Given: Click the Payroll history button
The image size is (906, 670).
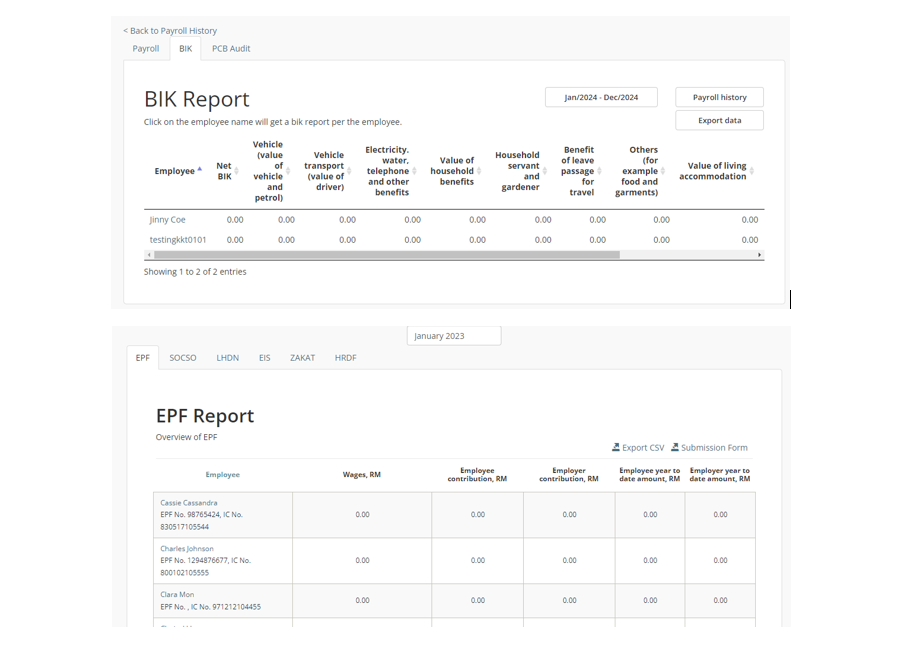Looking at the screenshot, I should pos(719,97).
